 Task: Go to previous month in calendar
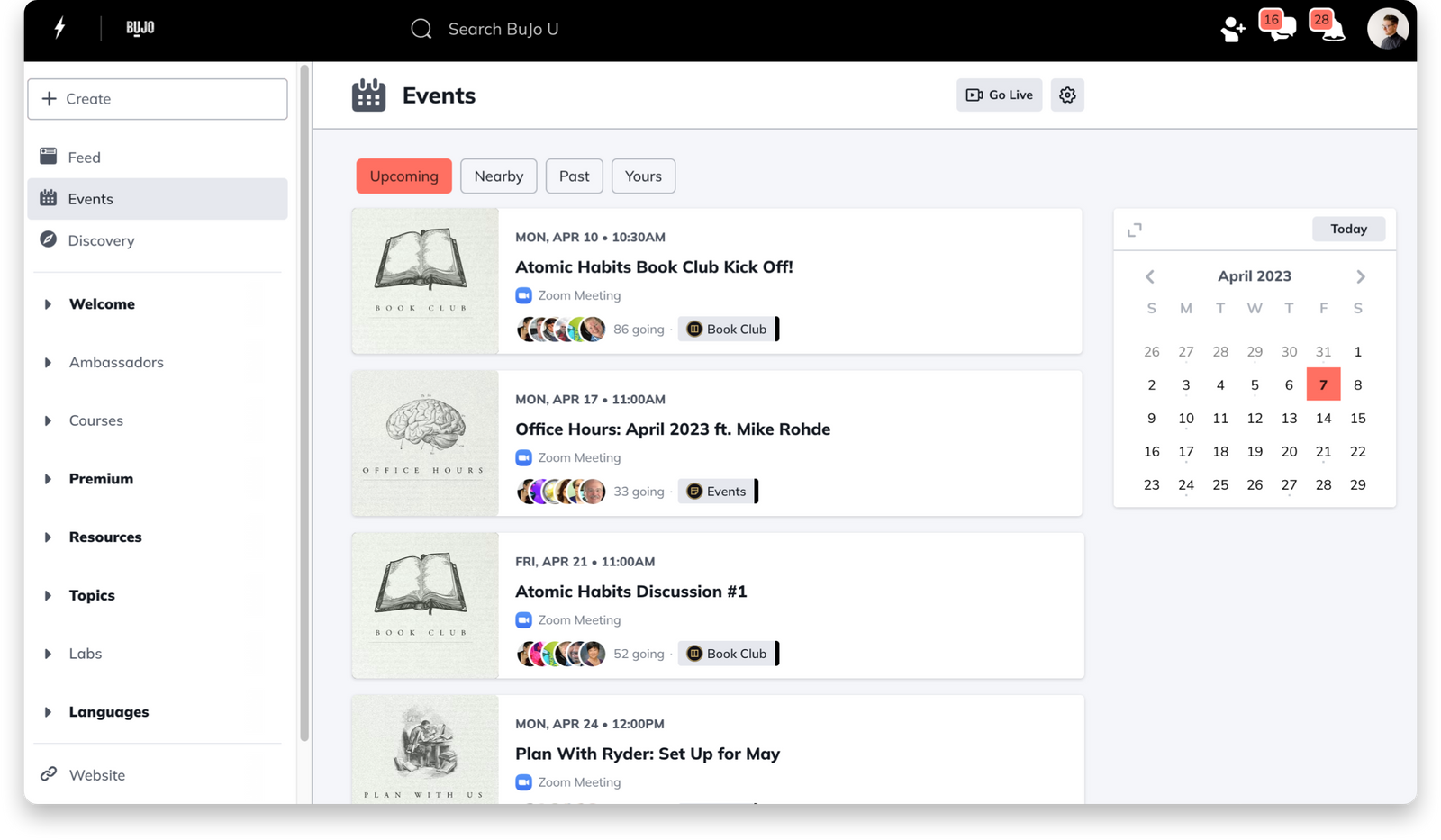click(1150, 276)
